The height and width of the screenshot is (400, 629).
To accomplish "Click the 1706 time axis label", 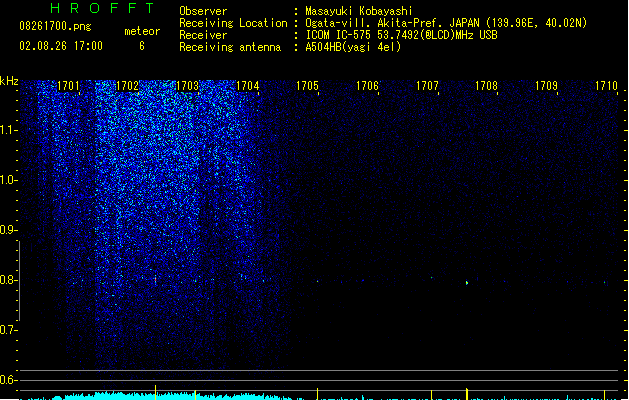I will click(x=367, y=86).
